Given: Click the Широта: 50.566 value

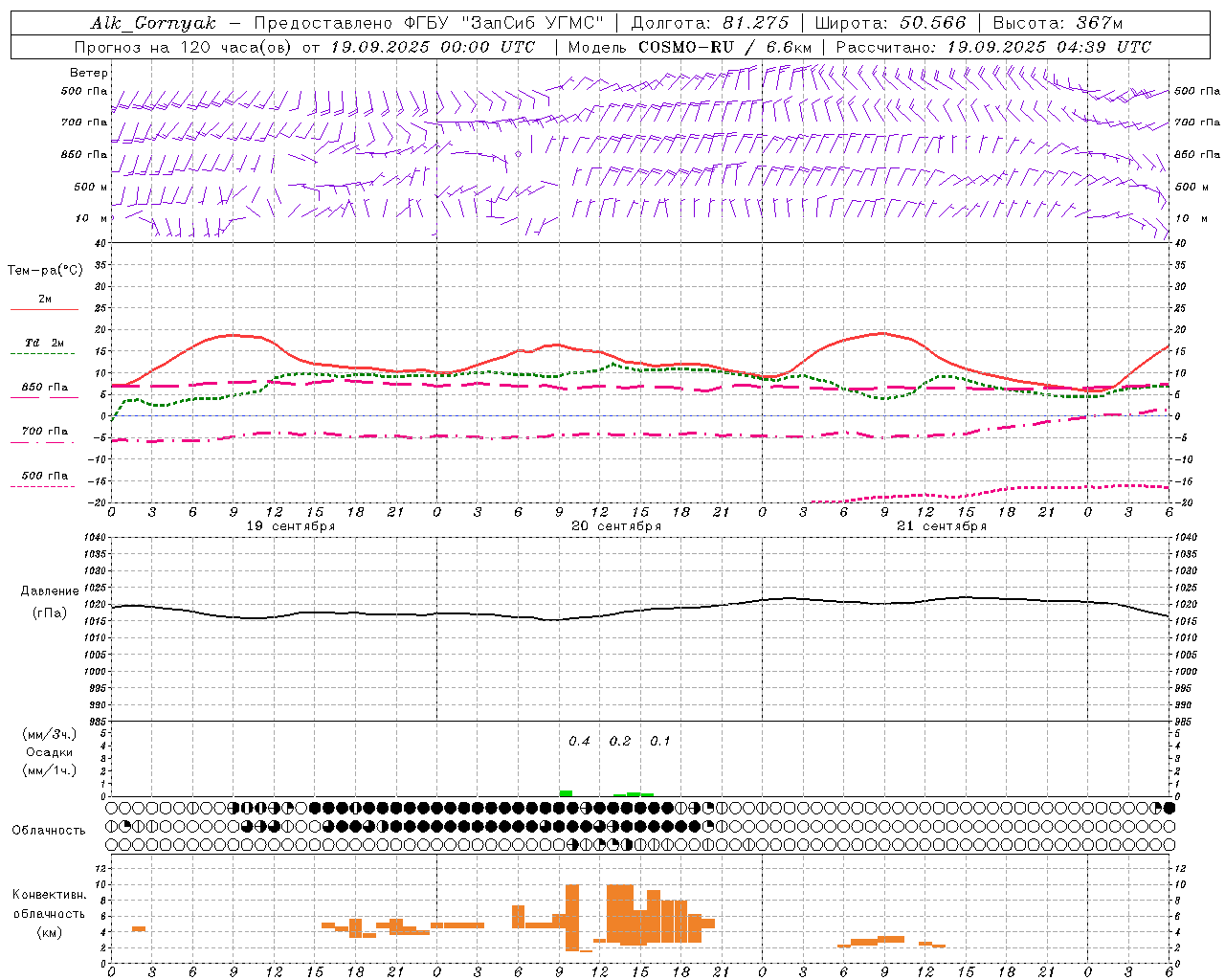Looking at the screenshot, I should tap(890, 23).
